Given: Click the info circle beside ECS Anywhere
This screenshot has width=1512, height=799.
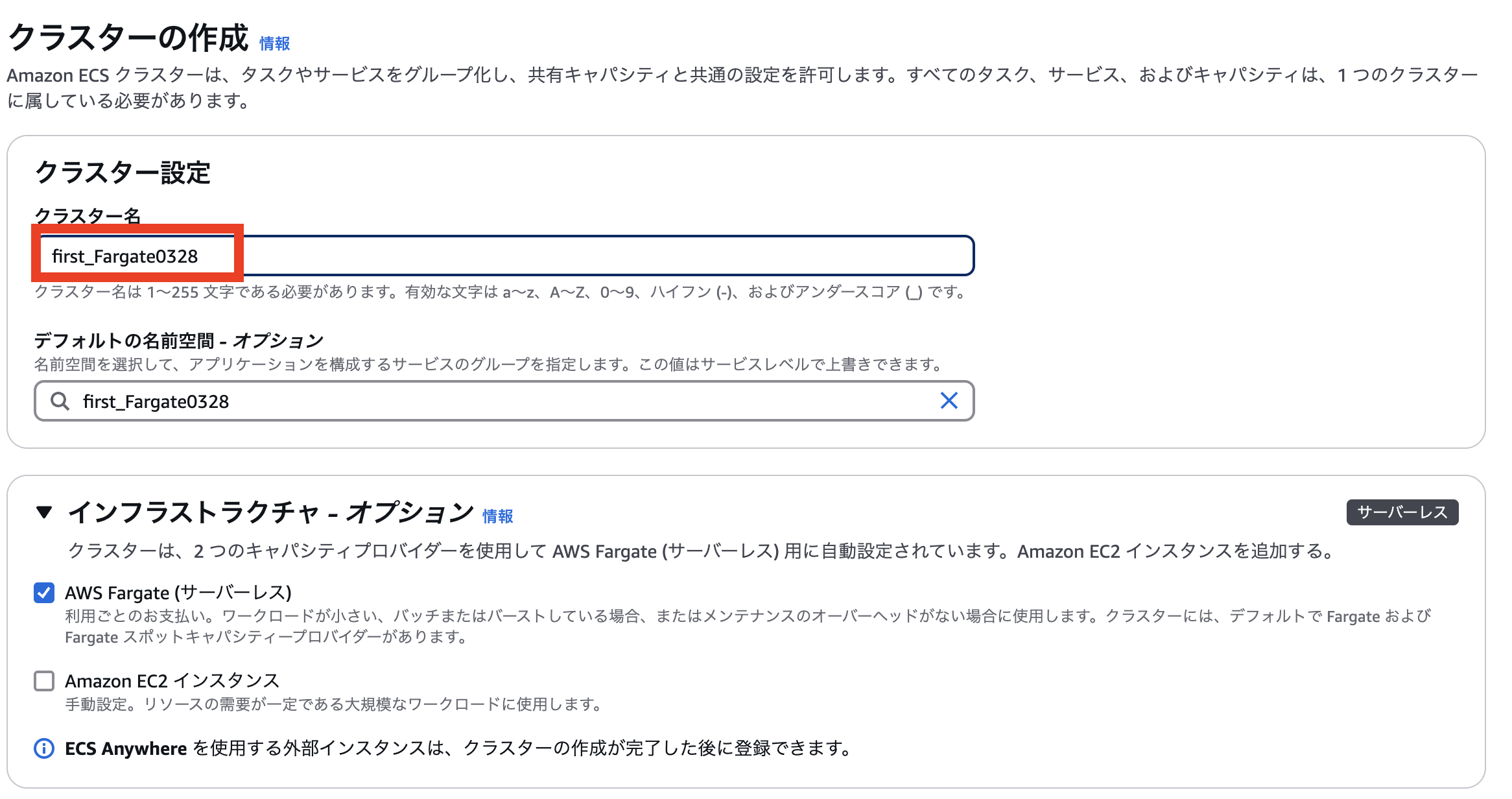Looking at the screenshot, I should [44, 749].
